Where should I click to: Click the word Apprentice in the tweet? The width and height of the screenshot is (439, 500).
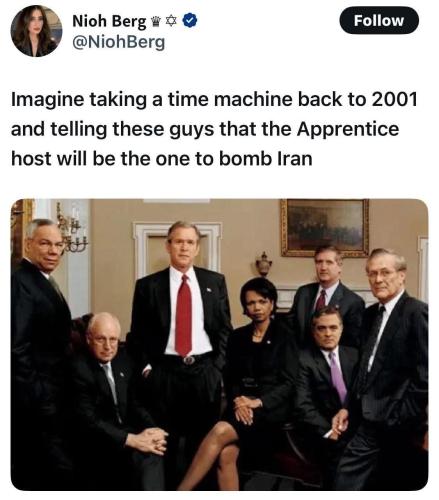pos(348,129)
